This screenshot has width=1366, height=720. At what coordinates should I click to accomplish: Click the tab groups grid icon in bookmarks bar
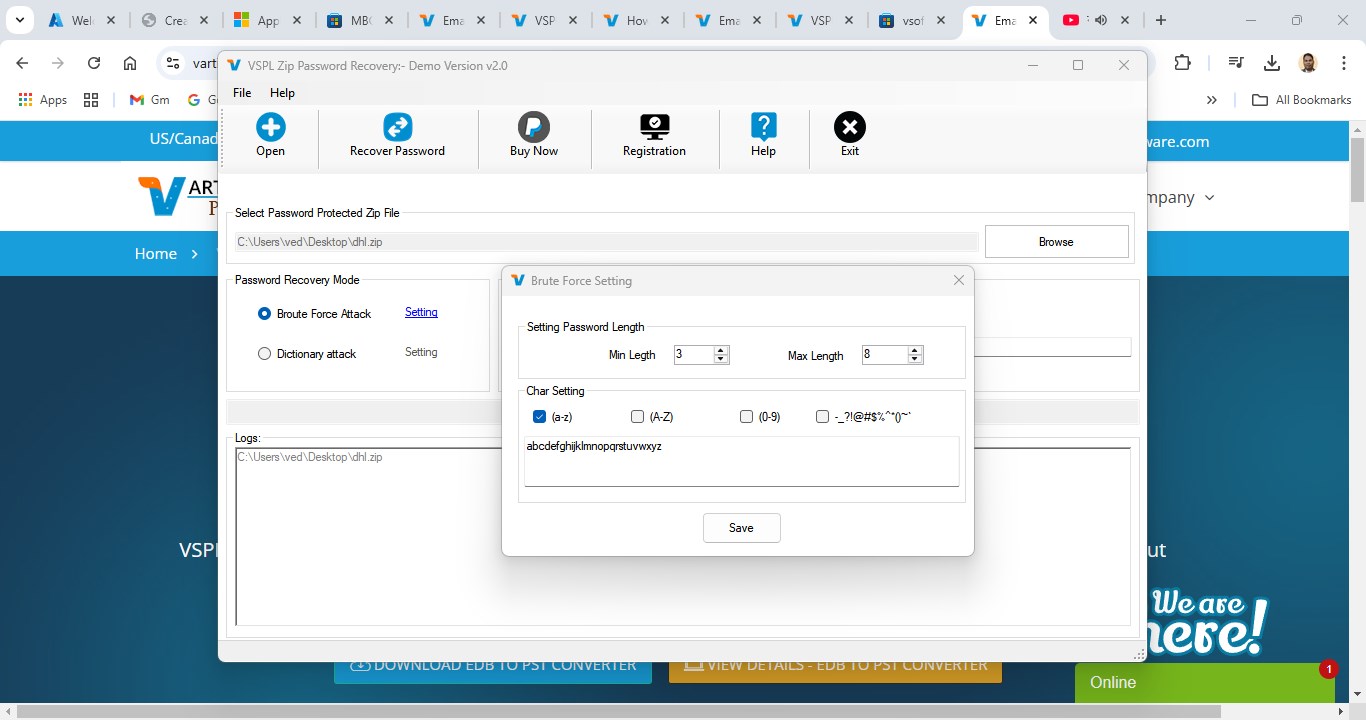point(91,100)
